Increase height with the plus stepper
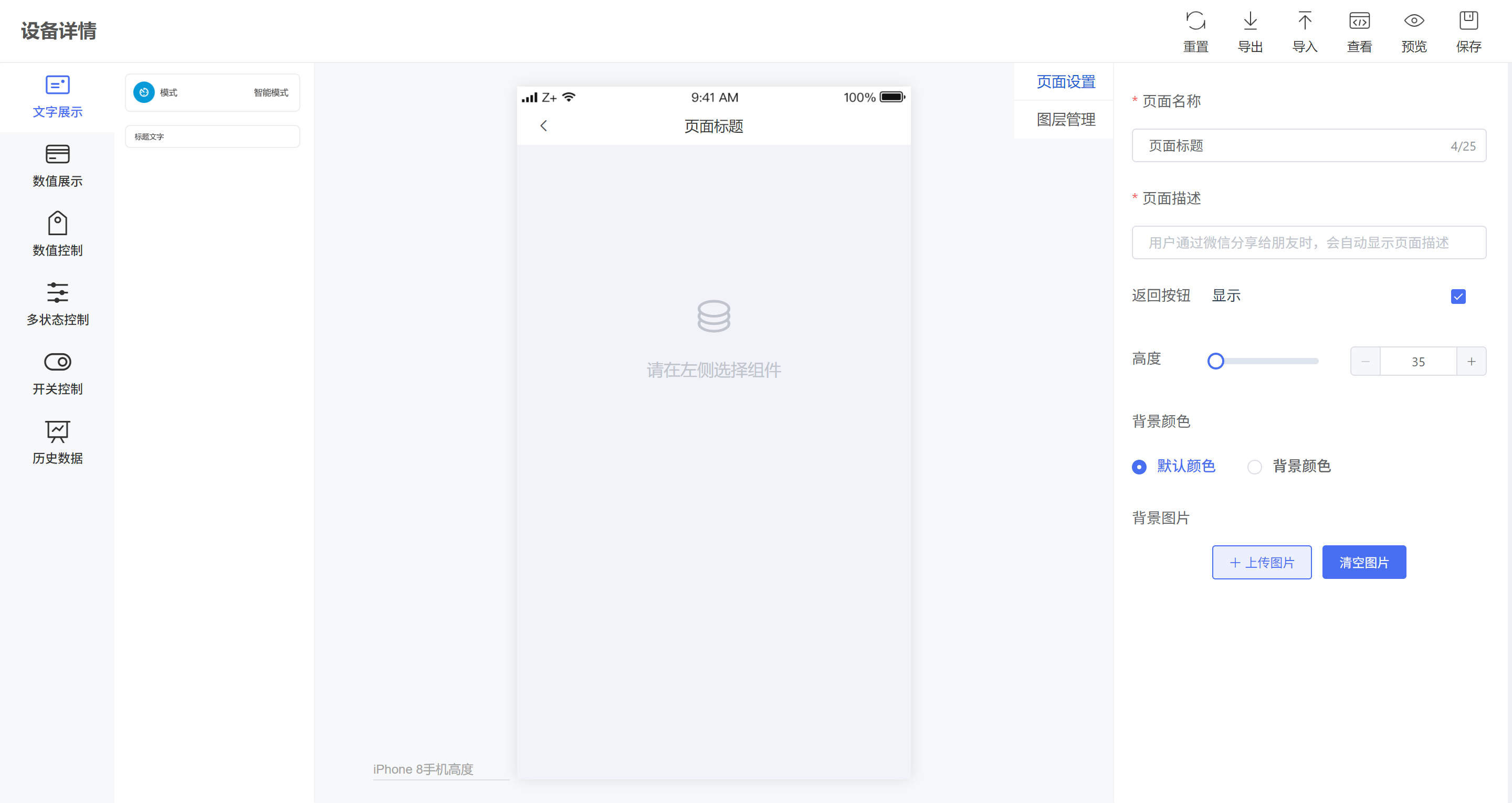 click(1471, 362)
